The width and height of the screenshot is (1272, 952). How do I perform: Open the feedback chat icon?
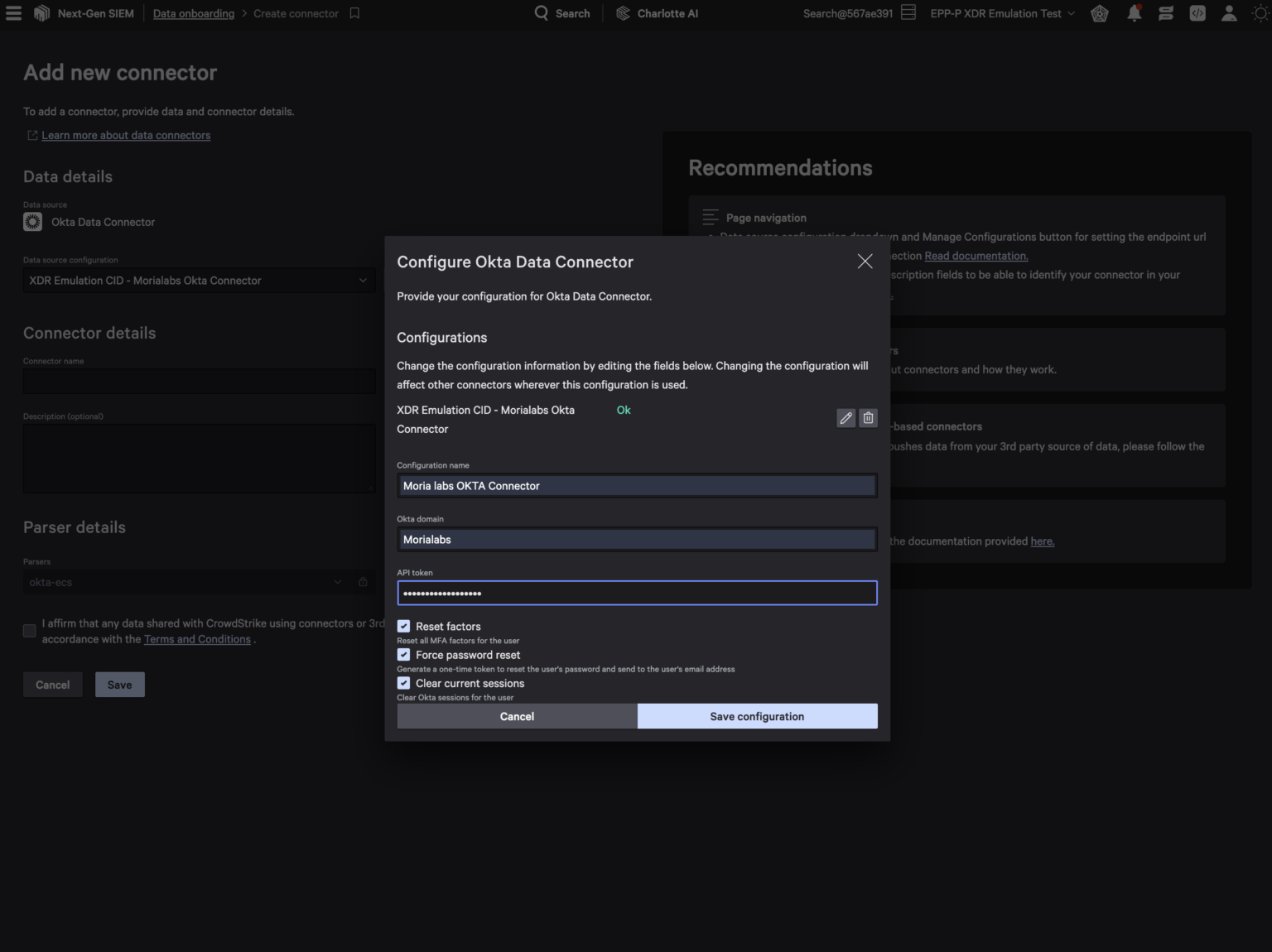[x=1165, y=13]
